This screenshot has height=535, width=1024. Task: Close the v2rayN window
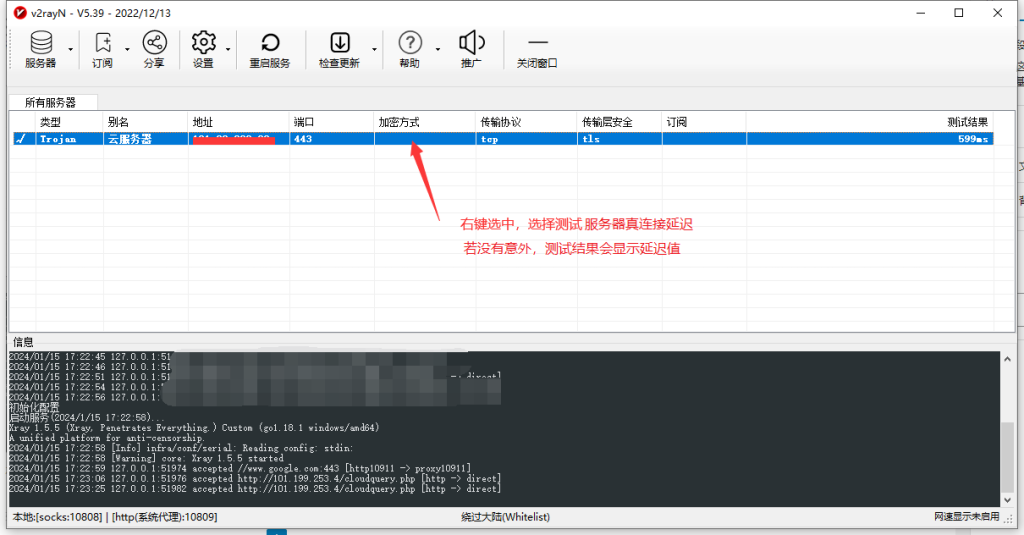pos(997,12)
